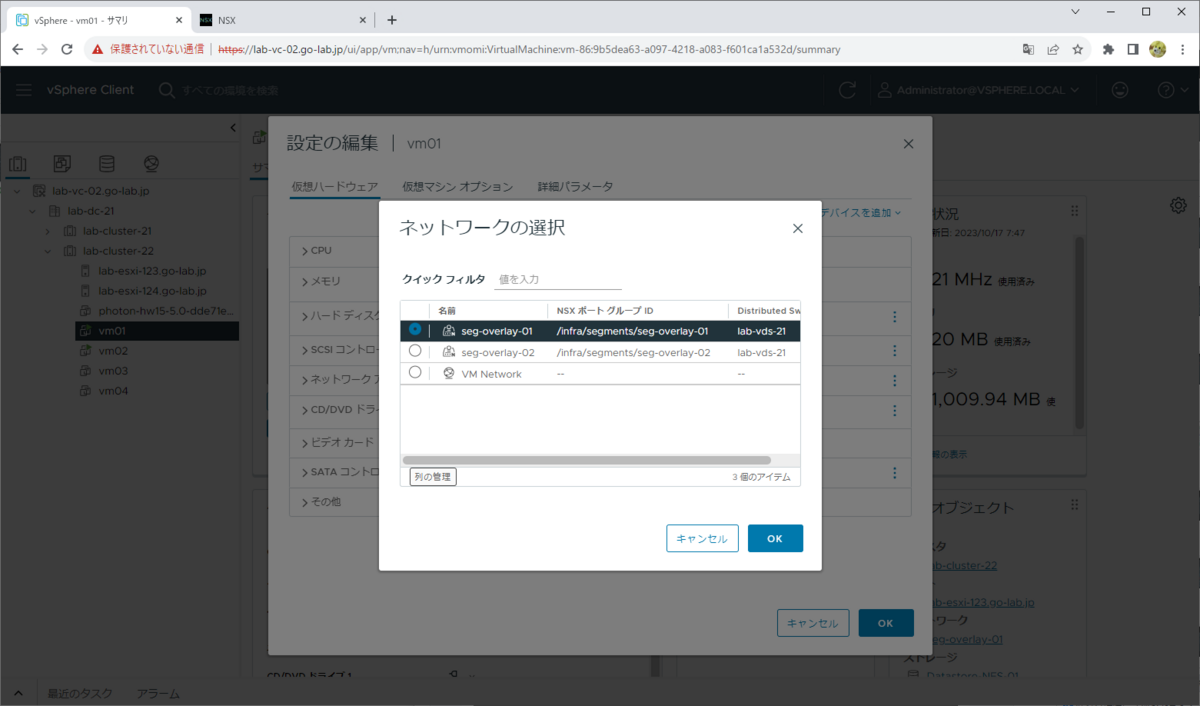Bookmark this page with star icon
This screenshot has height=706, width=1200.
1078,49
